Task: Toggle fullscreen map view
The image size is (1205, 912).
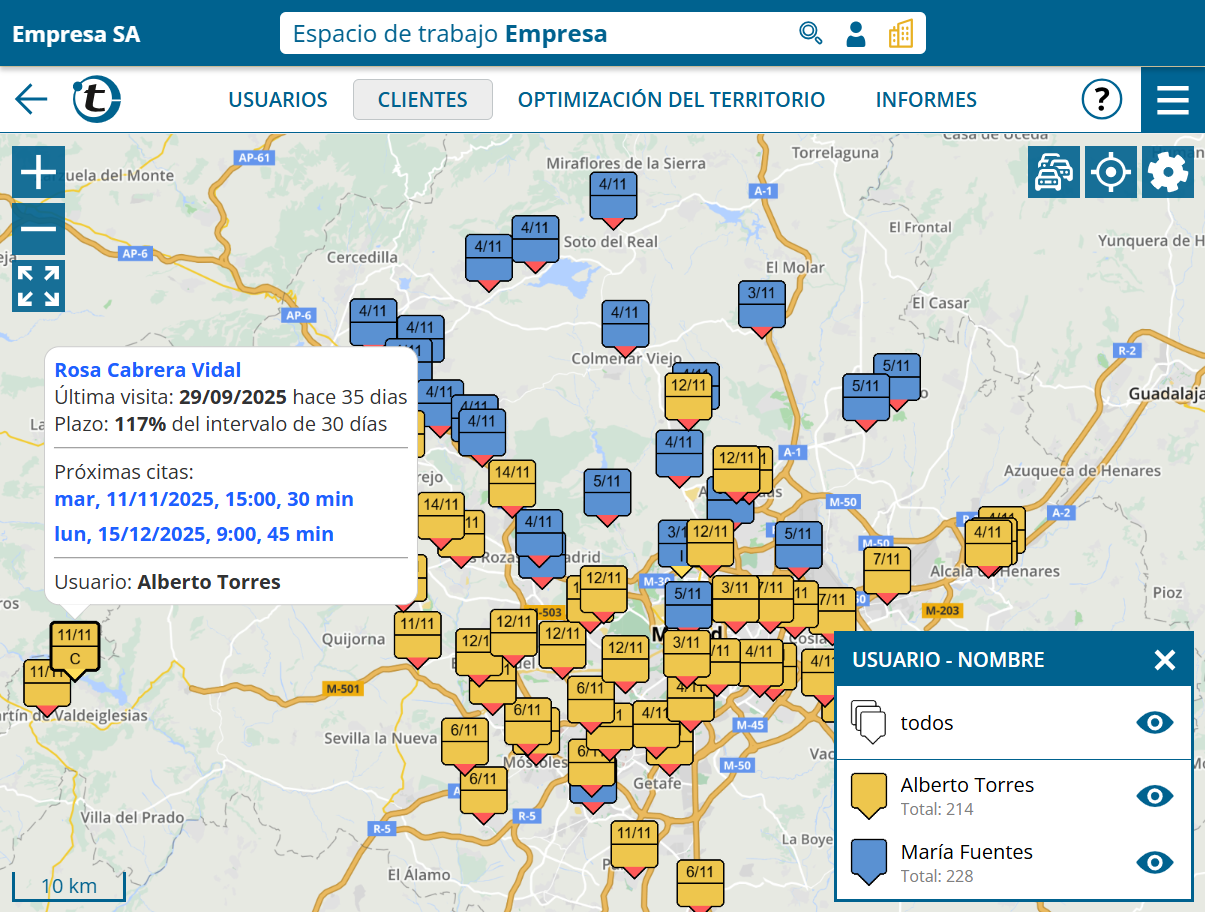Action: [39, 286]
